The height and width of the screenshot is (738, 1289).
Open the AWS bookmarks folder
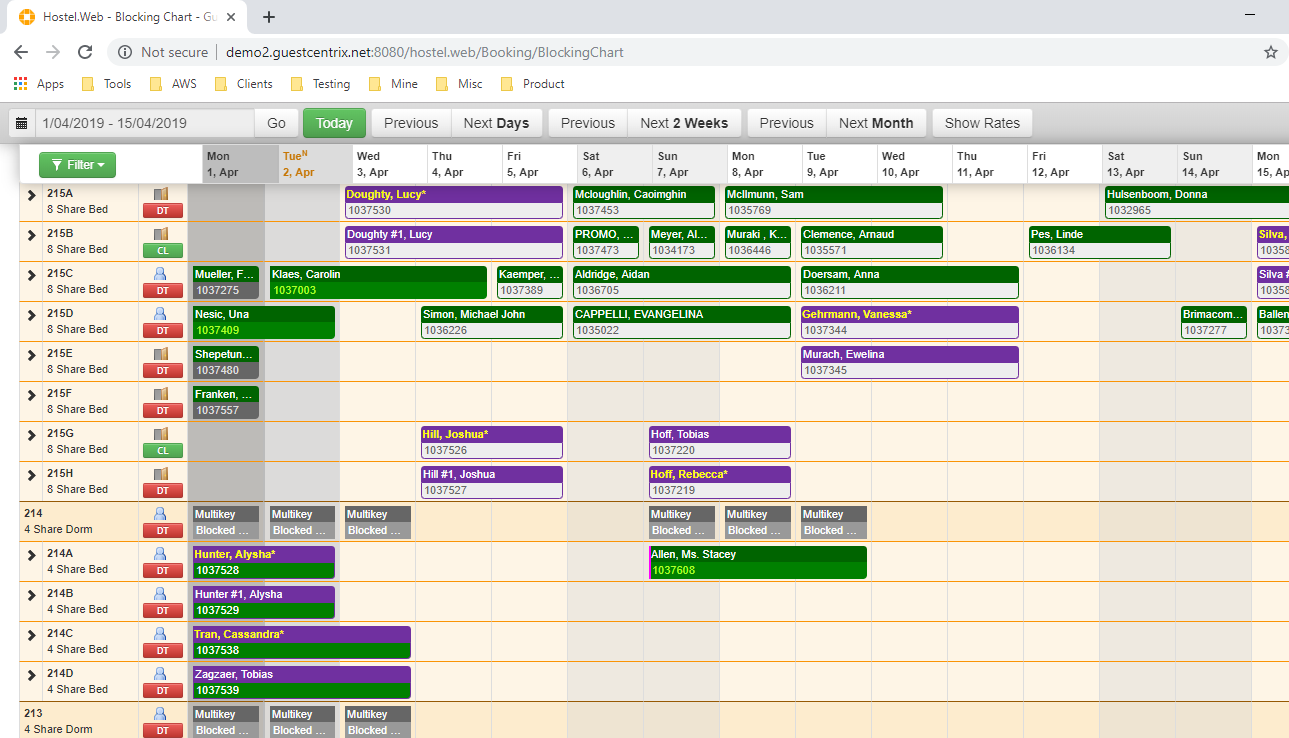173,84
